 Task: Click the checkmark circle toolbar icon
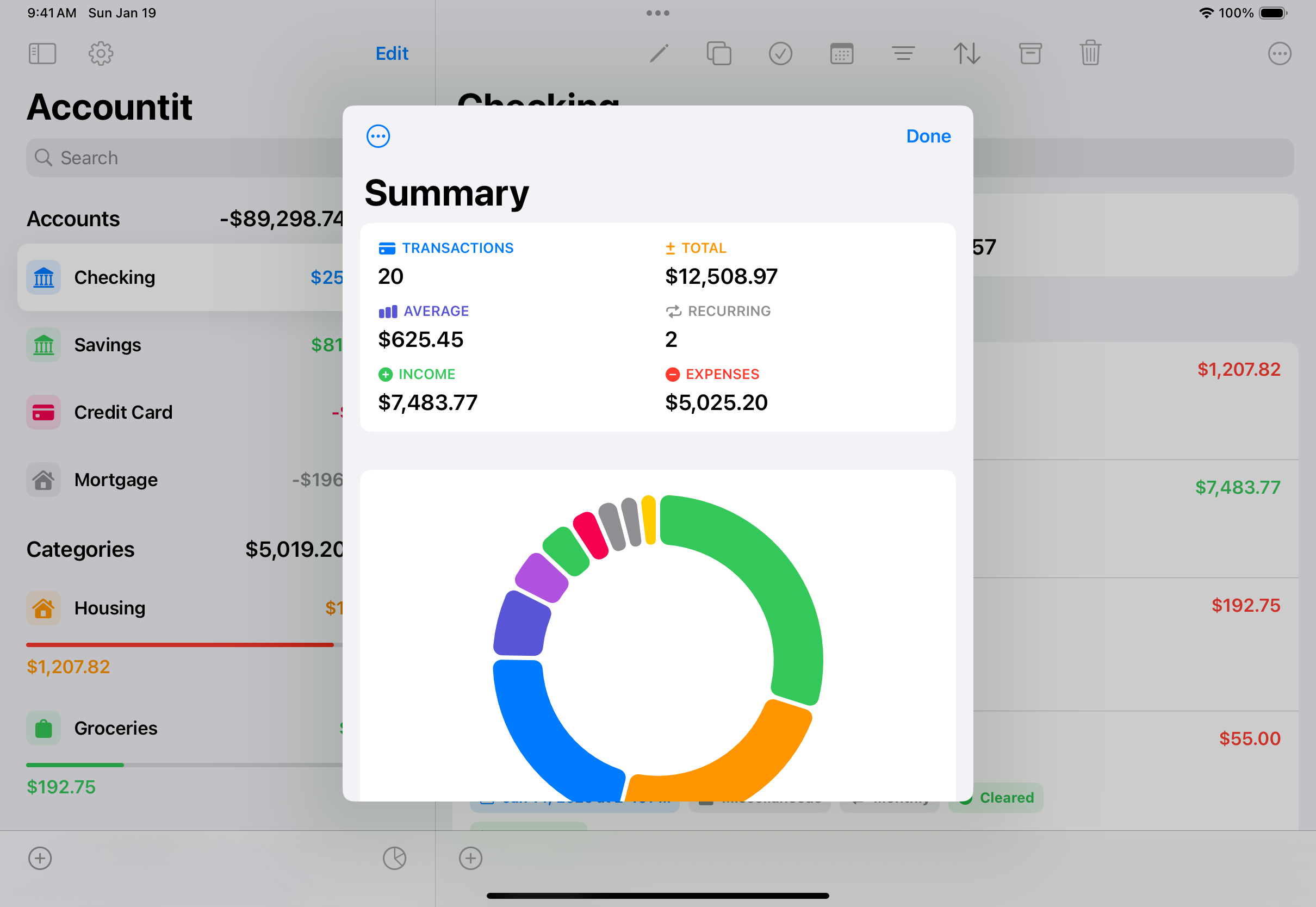[x=780, y=54]
